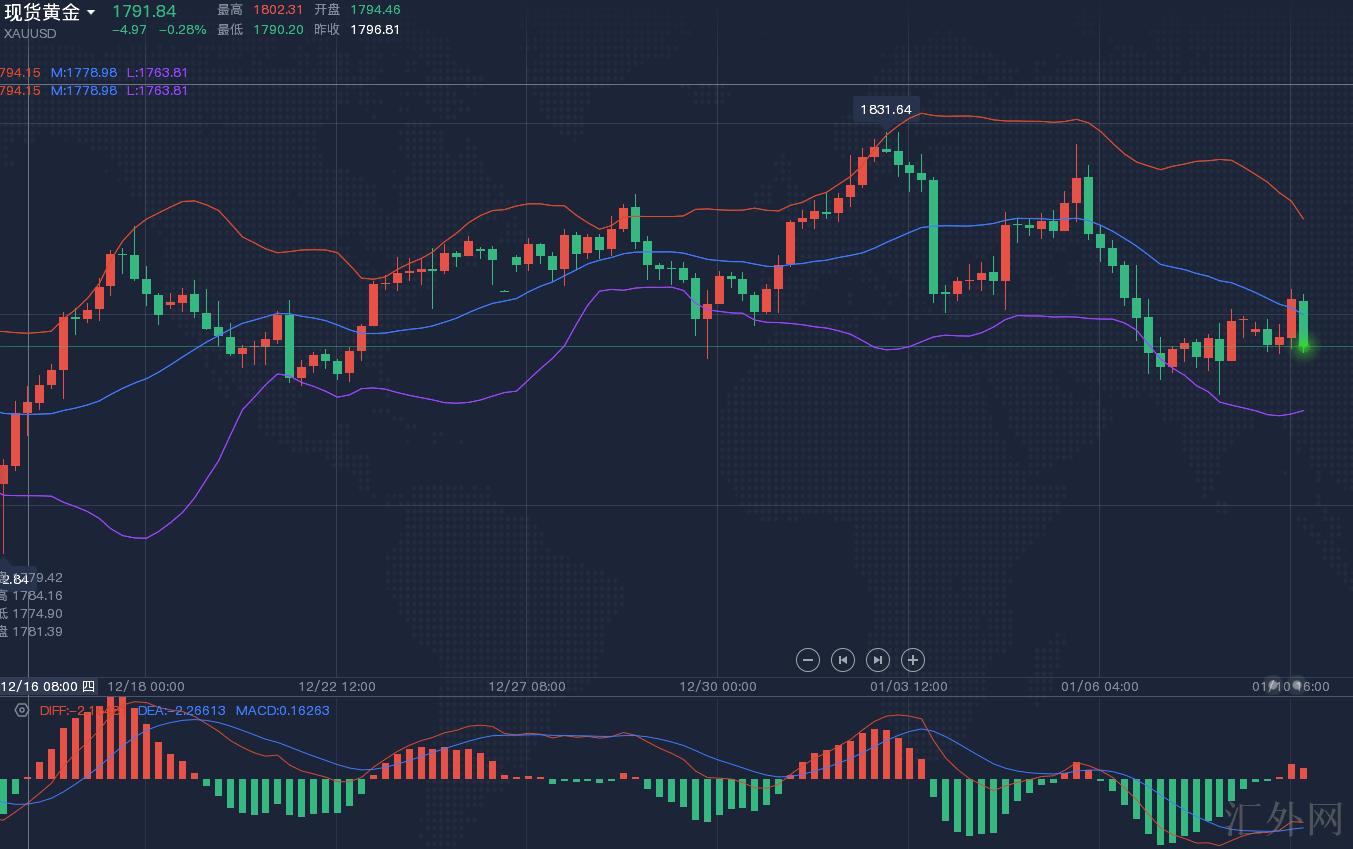Click the 开盘 1794.46 open value
Screen dimensions: 1353x849
pos(375,9)
